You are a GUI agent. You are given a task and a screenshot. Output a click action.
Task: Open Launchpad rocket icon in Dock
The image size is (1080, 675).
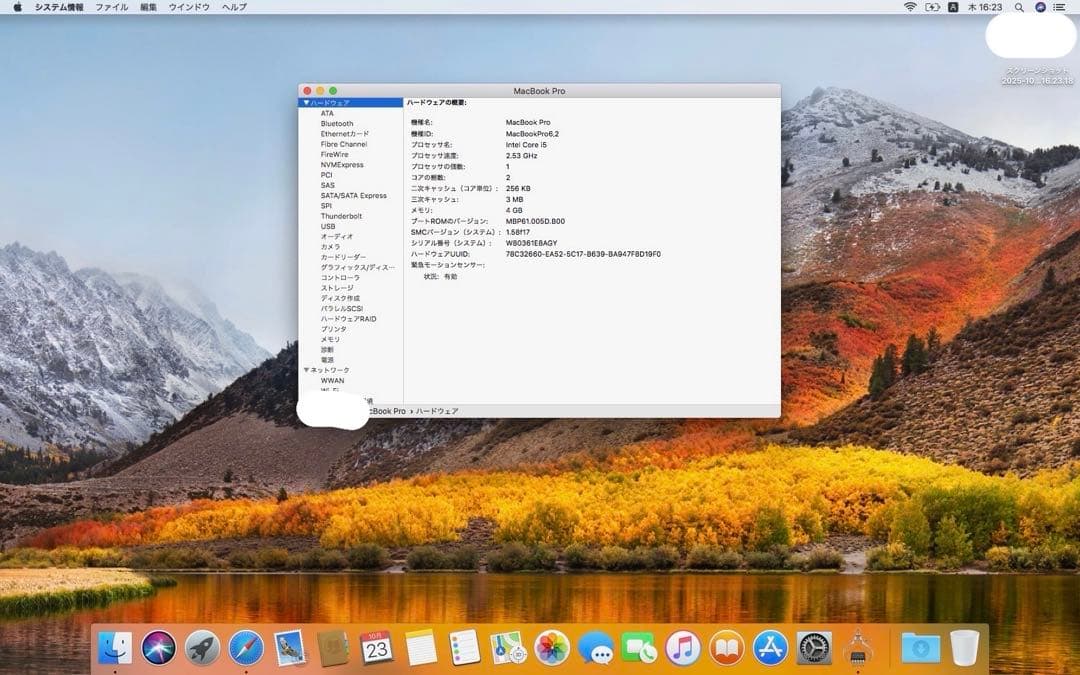tap(202, 648)
